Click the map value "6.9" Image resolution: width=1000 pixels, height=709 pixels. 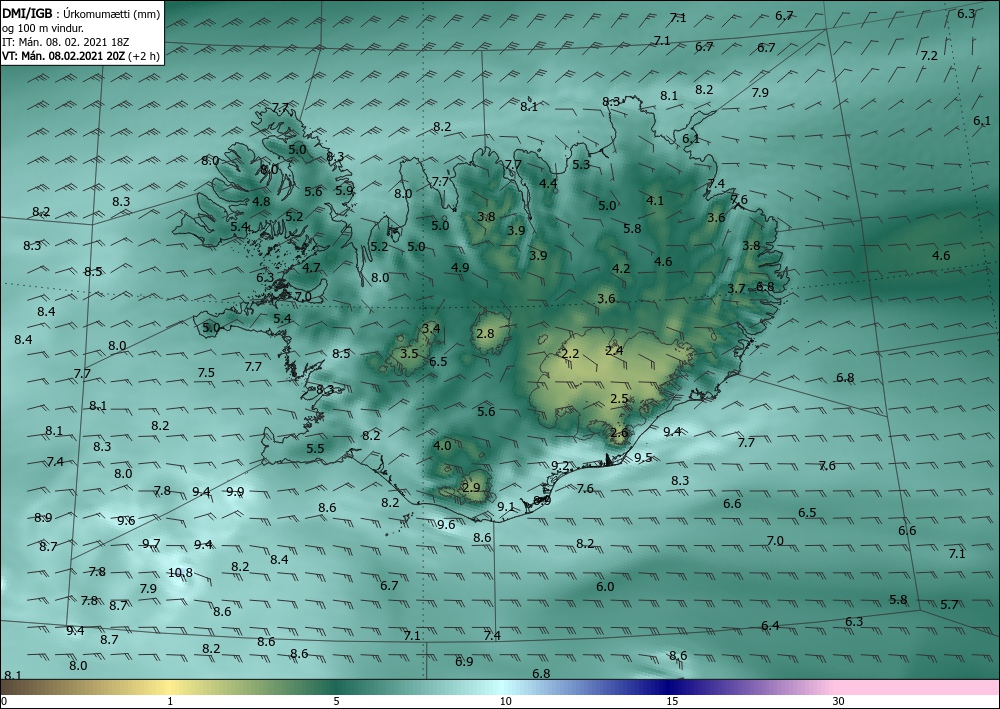[x=464, y=661]
